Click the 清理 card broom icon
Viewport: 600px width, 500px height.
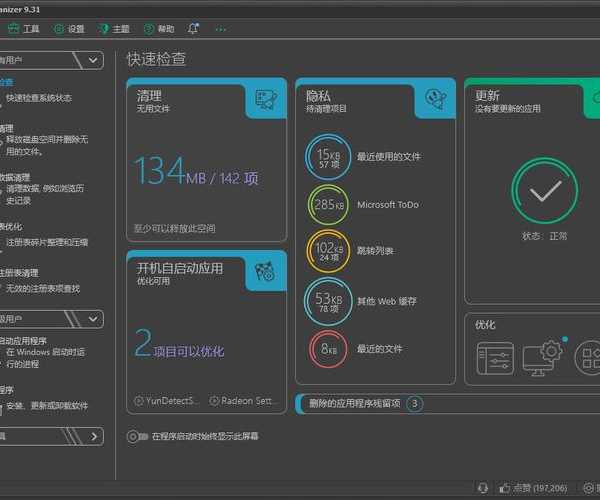266,100
